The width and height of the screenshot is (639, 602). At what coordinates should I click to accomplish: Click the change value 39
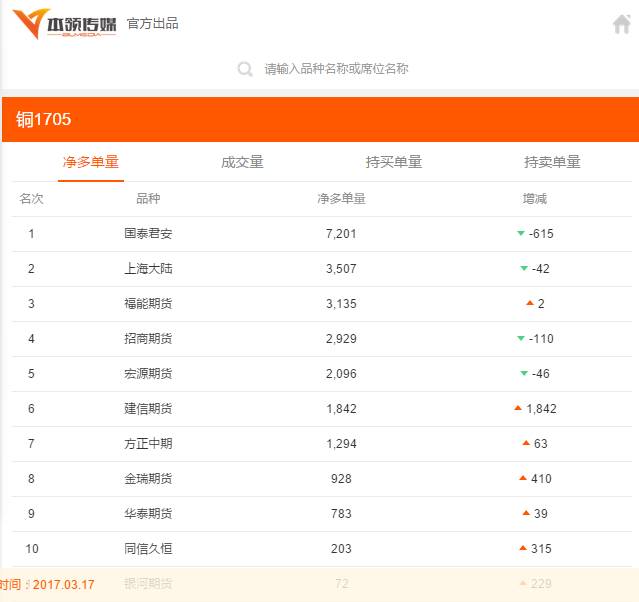coord(541,514)
